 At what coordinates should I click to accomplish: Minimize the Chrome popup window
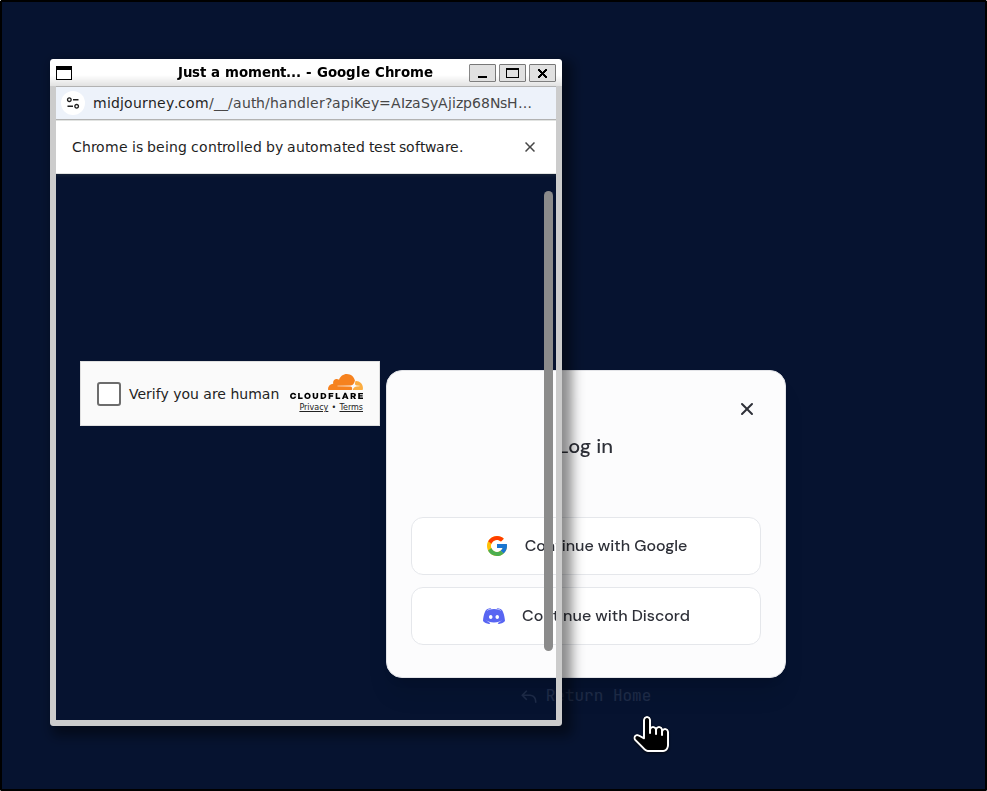(x=482, y=73)
